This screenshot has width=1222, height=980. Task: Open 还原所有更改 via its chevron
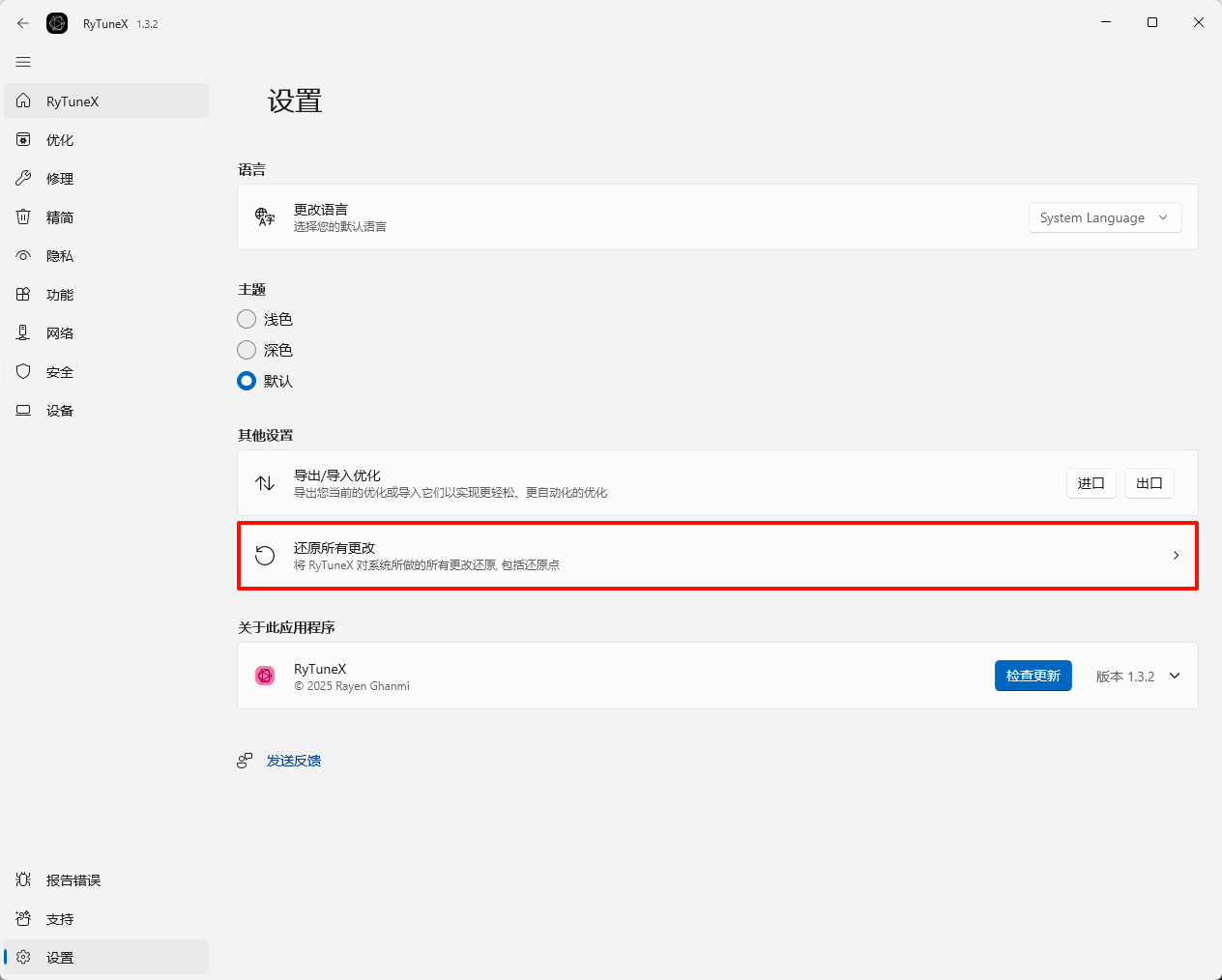[1176, 555]
